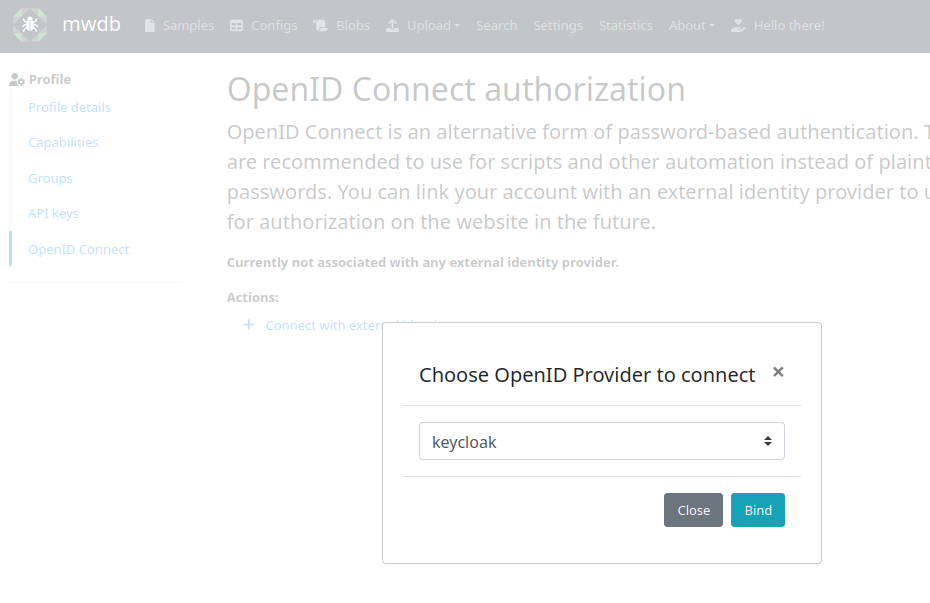
Task: Click the mwdb bug logo icon
Action: pos(30,25)
